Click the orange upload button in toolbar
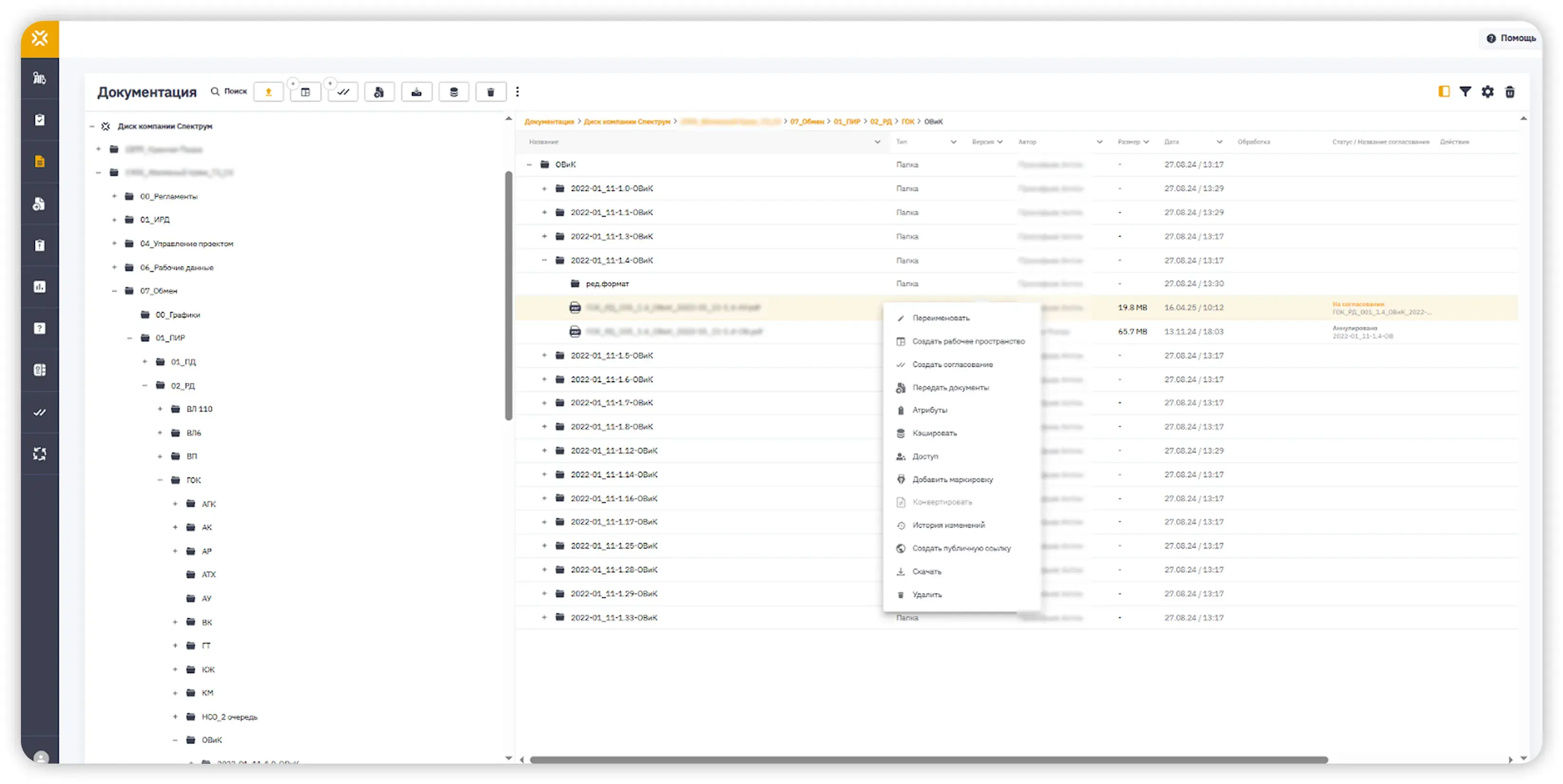The width and height of the screenshot is (1563, 784). 268,92
